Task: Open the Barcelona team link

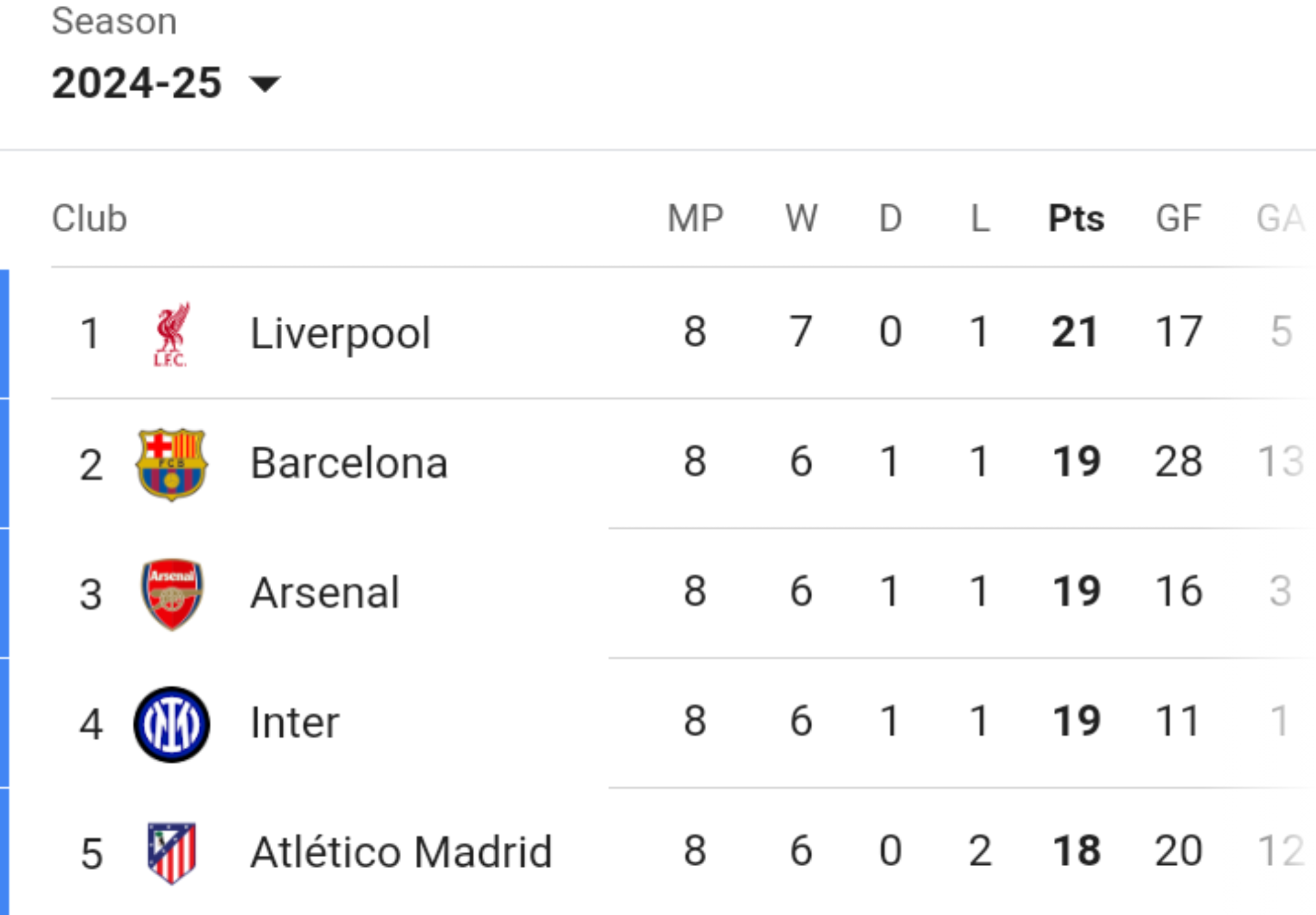Action: [349, 463]
